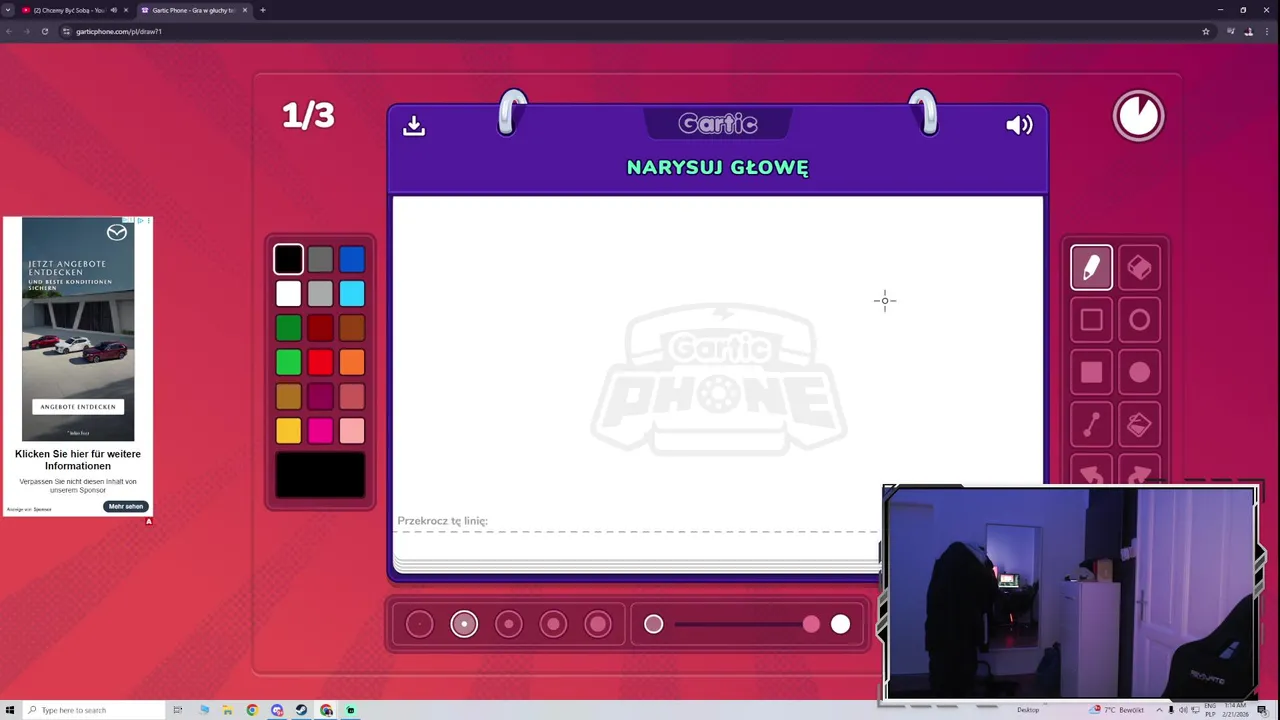Open the custom color picker bar
This screenshot has height=720, width=1280.
(320, 475)
